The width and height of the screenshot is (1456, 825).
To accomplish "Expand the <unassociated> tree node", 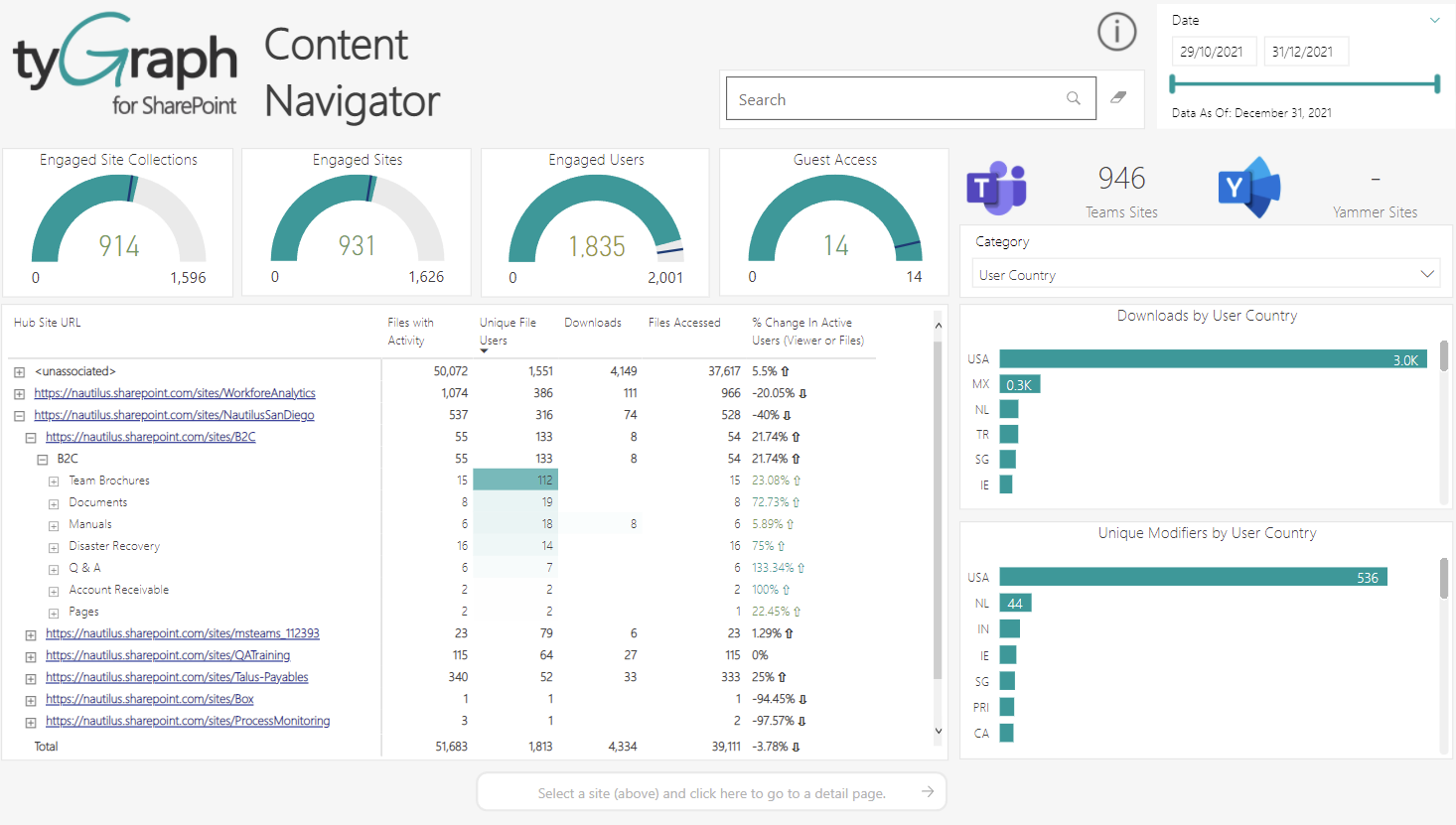I will point(19,370).
